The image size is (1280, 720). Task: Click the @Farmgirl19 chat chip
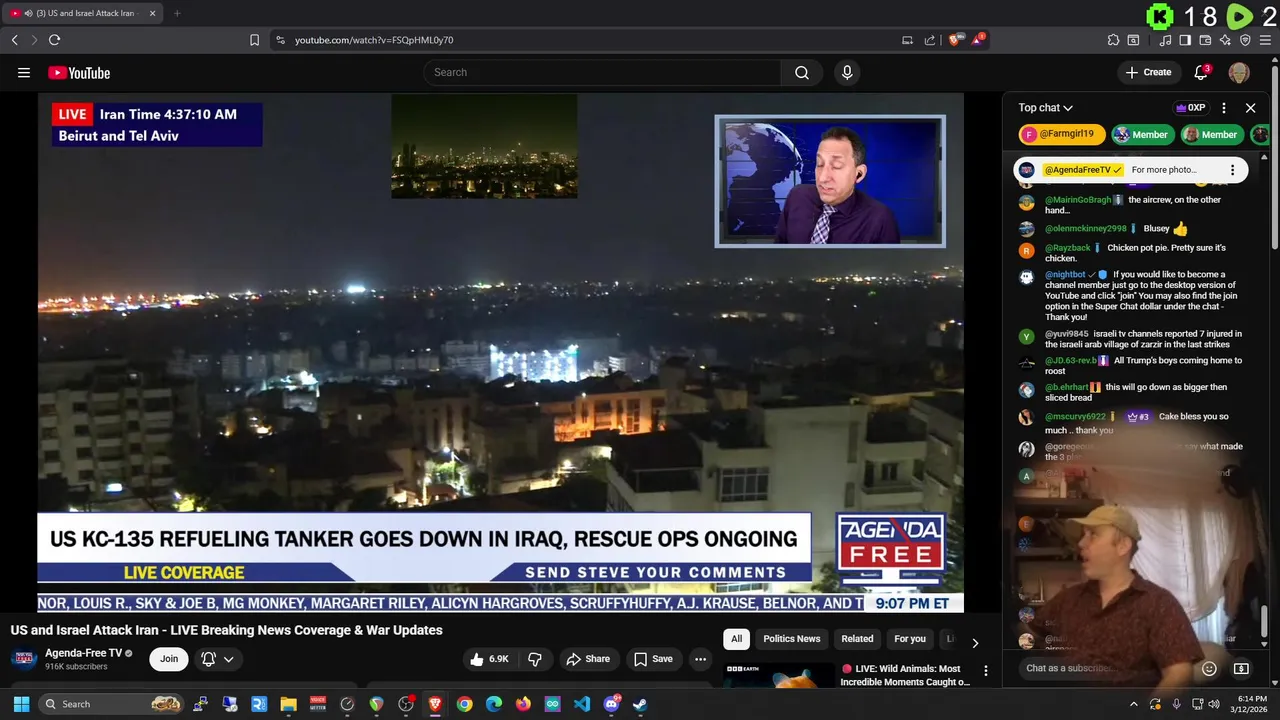1062,134
